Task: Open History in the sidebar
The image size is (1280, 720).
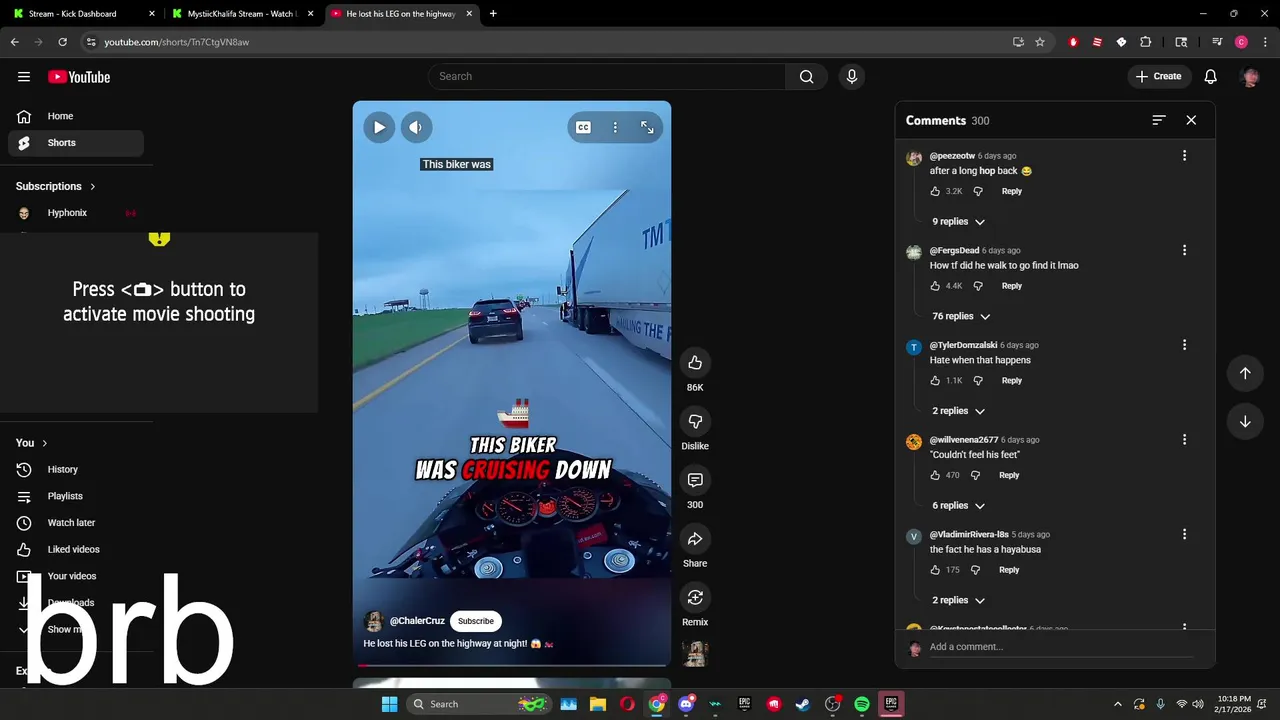Action: (x=76, y=469)
